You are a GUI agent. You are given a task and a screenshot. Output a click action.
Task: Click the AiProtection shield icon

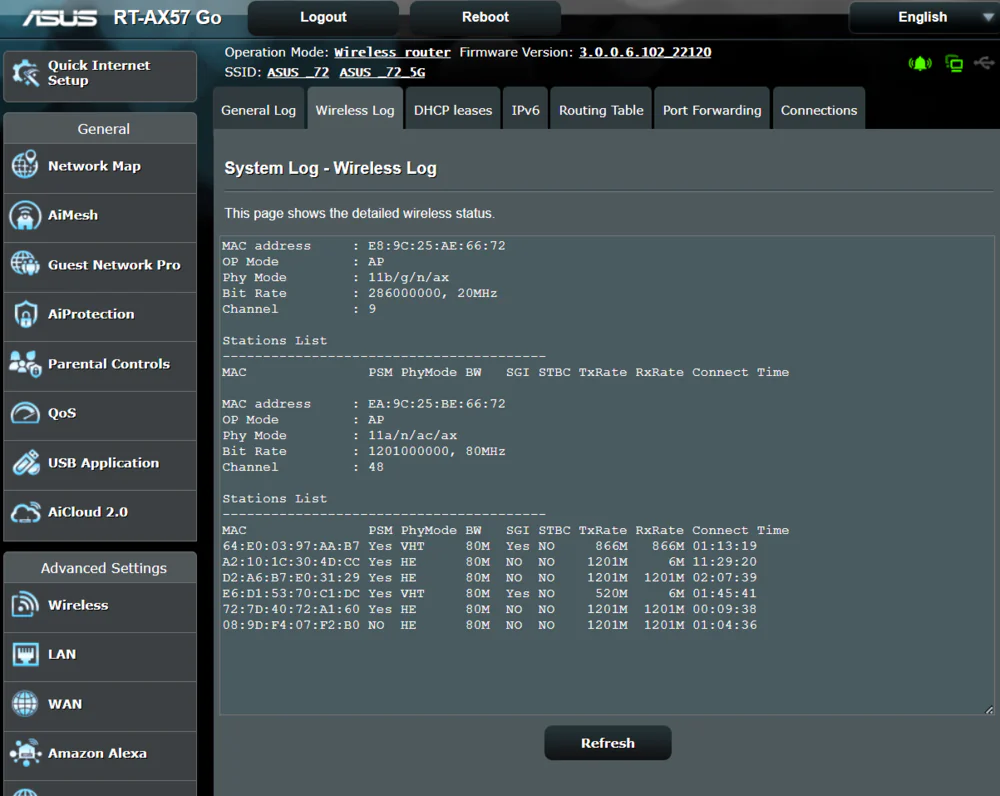pyautogui.click(x=26, y=314)
